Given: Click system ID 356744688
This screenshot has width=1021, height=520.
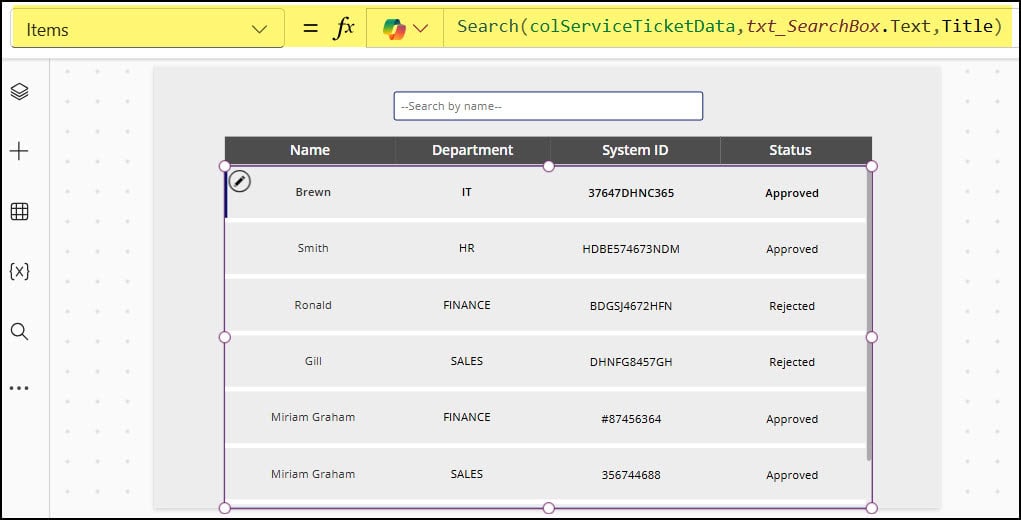Looking at the screenshot, I should coord(631,475).
